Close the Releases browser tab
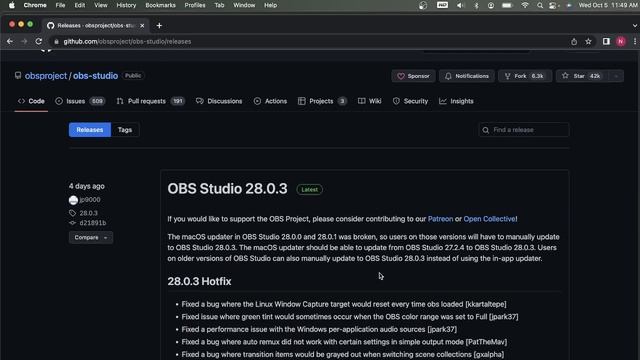640x360 pixels. coord(142,25)
